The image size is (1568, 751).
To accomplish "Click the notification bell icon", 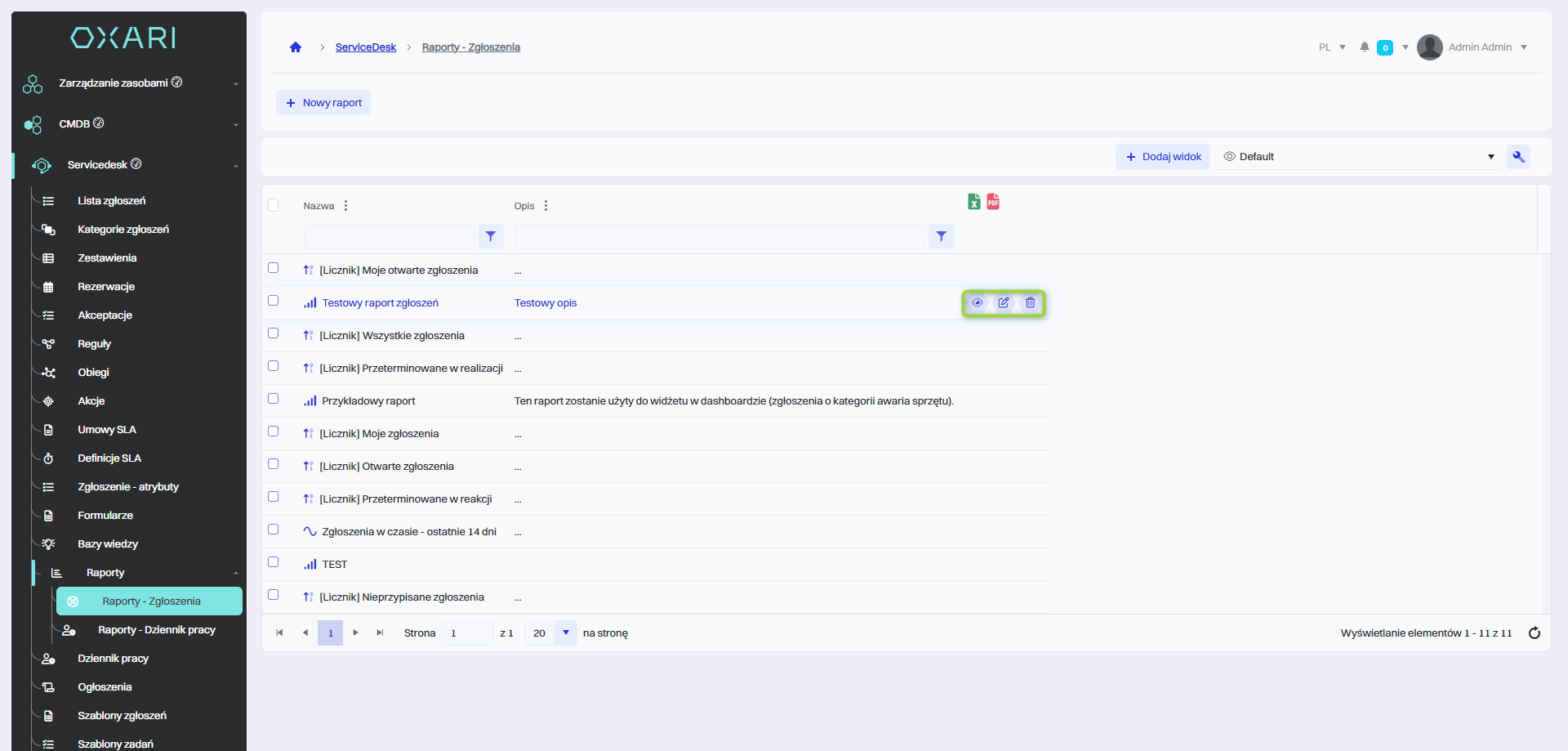I will (1364, 47).
